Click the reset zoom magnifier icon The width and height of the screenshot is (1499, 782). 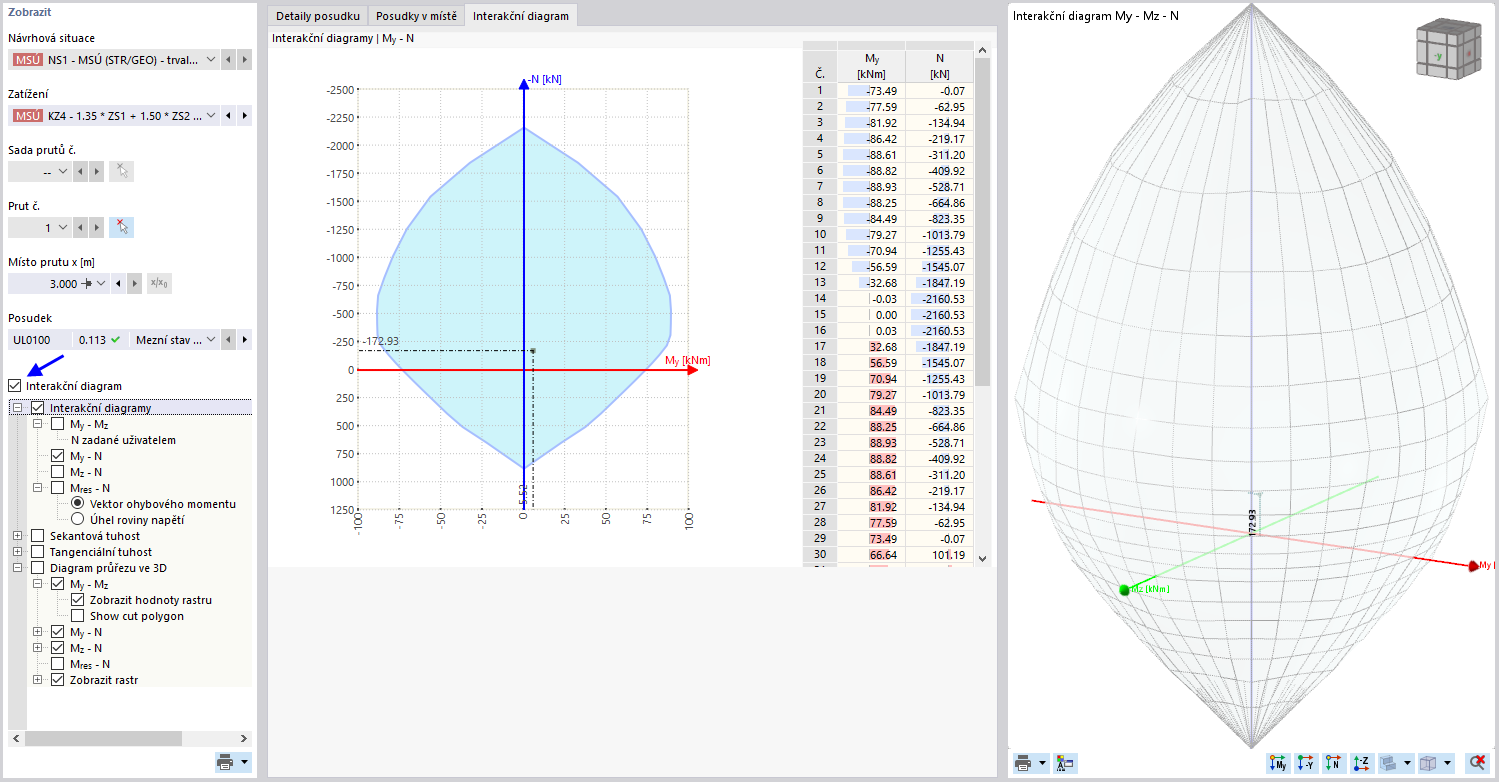tap(1476, 763)
